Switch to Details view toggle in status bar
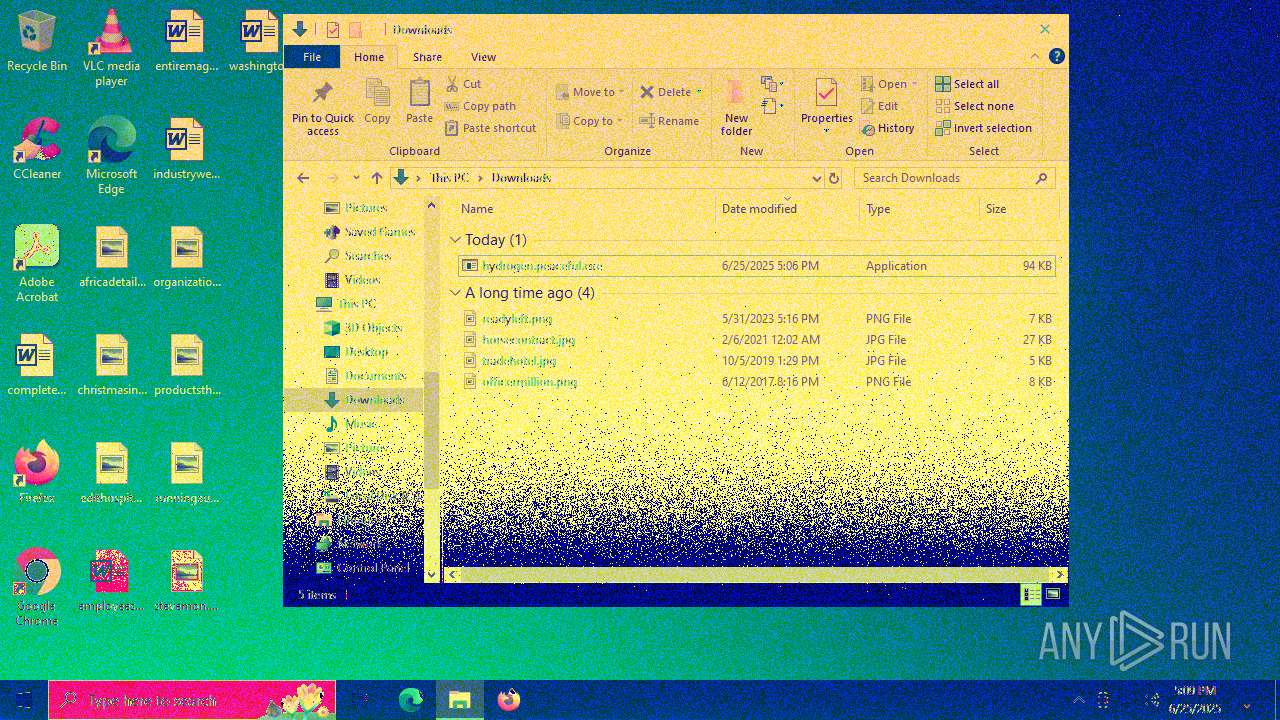The image size is (1280, 720). [1030, 595]
